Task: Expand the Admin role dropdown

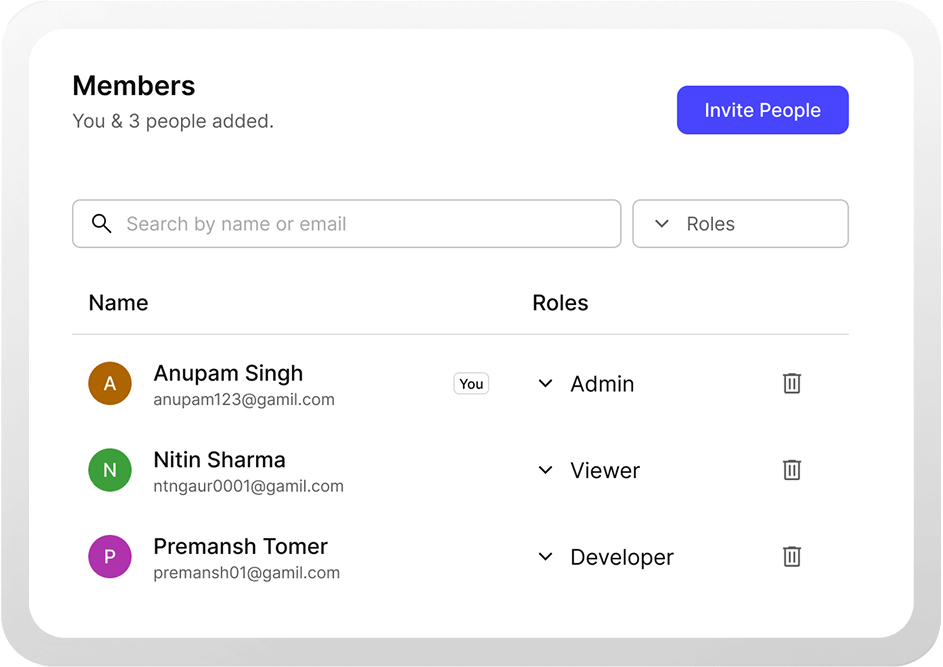Action: 587,384
